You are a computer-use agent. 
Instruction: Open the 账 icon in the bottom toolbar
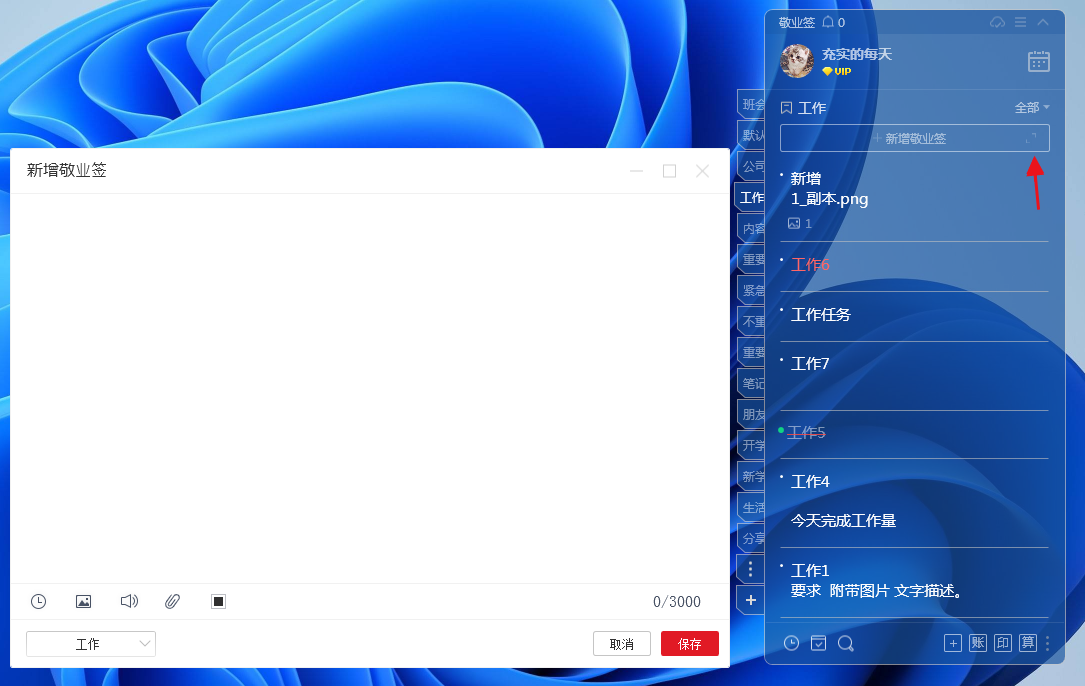978,643
